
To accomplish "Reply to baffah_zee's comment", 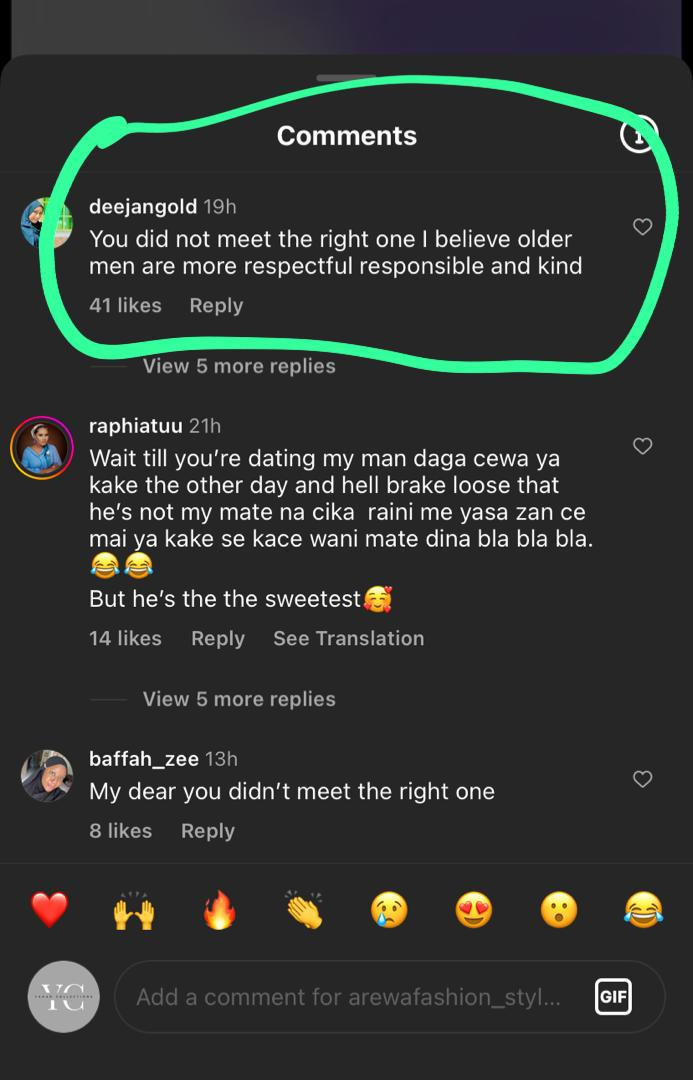I will coord(208,831).
